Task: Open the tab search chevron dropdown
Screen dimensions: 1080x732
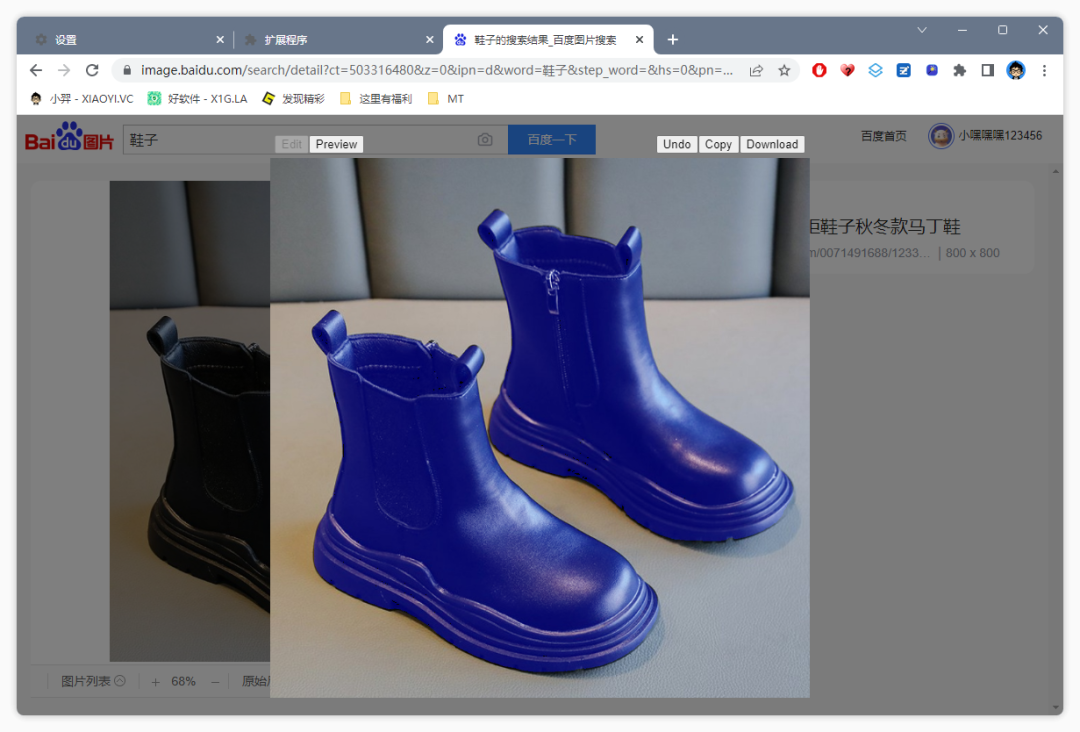Action: (922, 30)
